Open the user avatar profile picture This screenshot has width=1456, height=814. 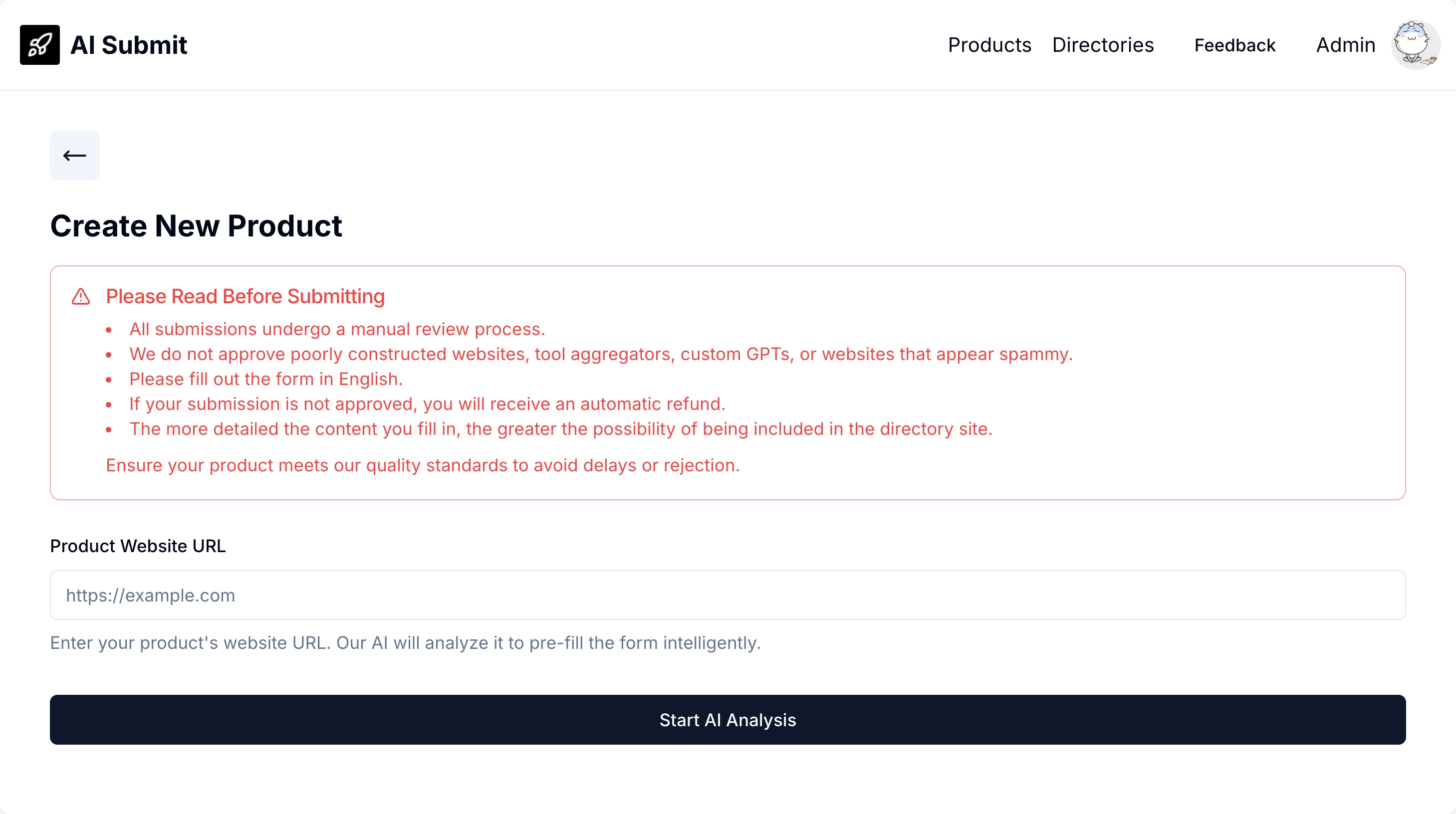(1415, 44)
